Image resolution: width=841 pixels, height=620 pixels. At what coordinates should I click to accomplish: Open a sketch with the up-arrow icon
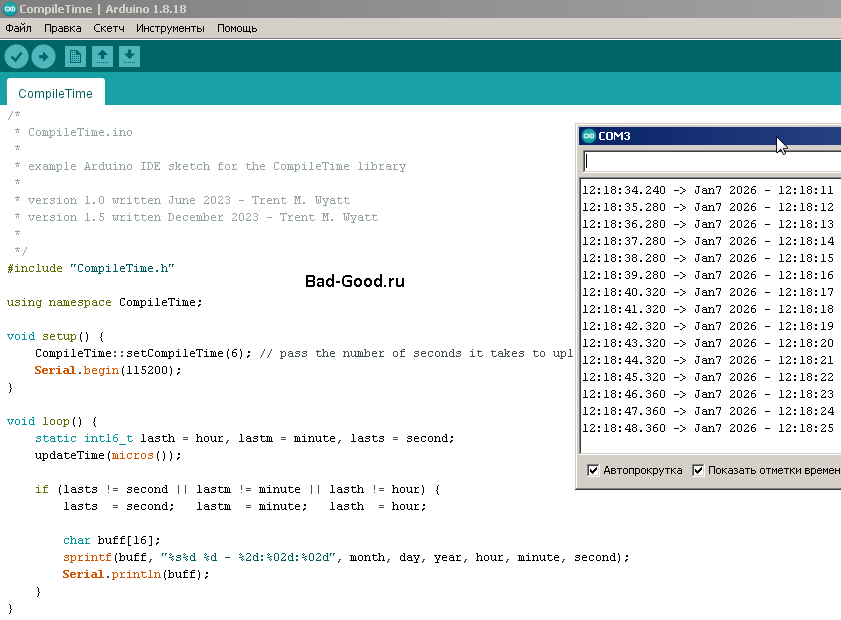pos(102,57)
